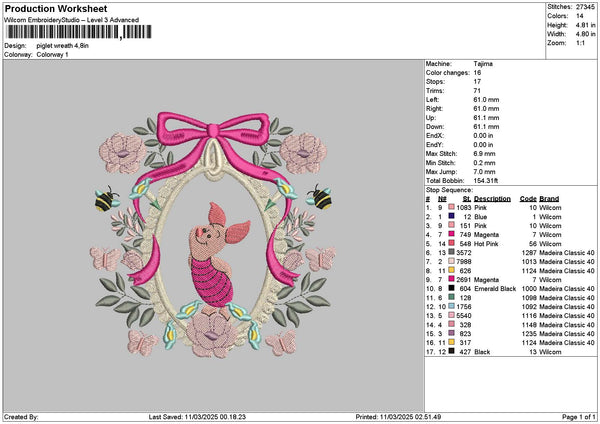Select the design name "piglet wreath 4,8in"

(63, 46)
